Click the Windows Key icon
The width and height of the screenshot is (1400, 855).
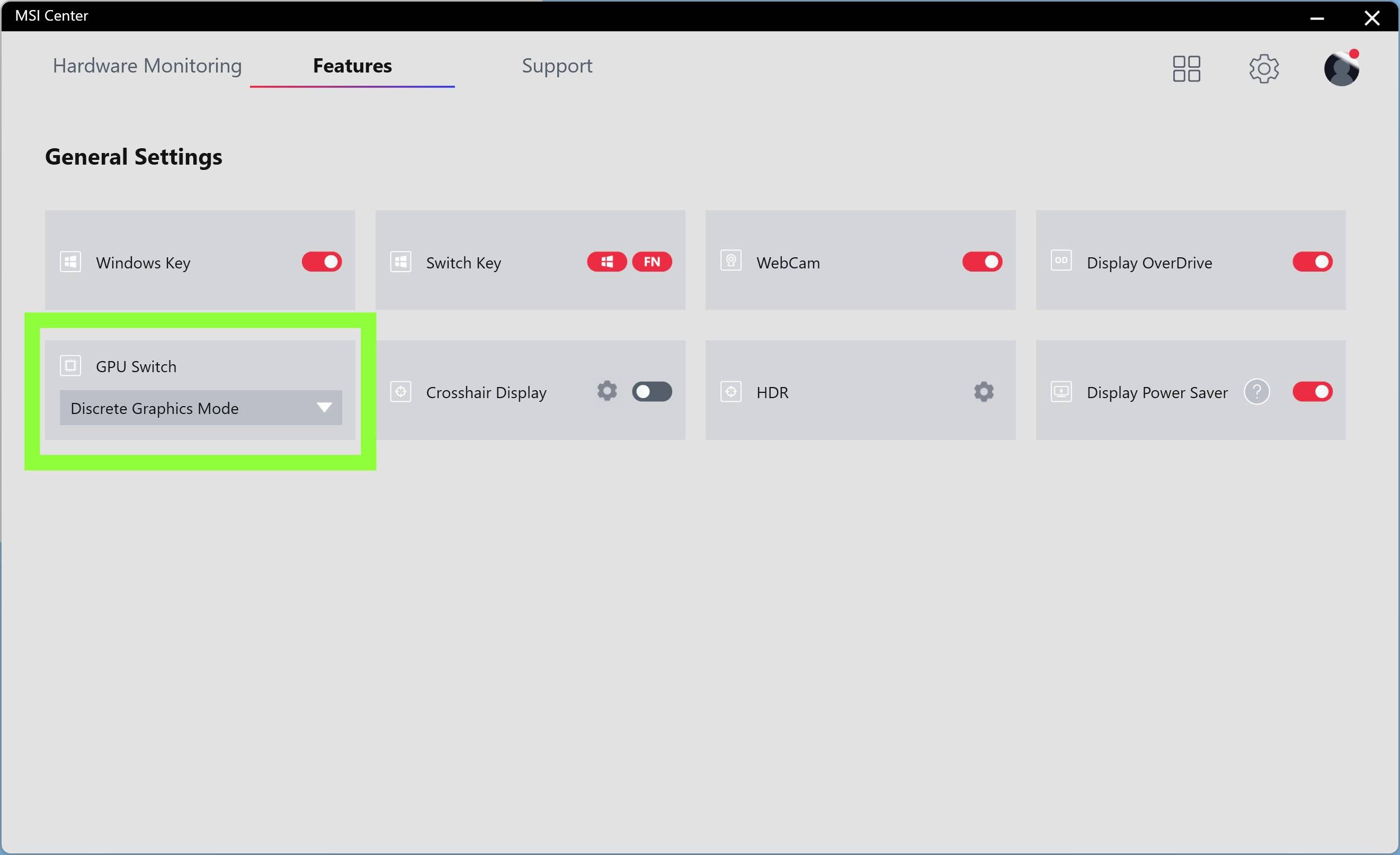click(x=70, y=262)
